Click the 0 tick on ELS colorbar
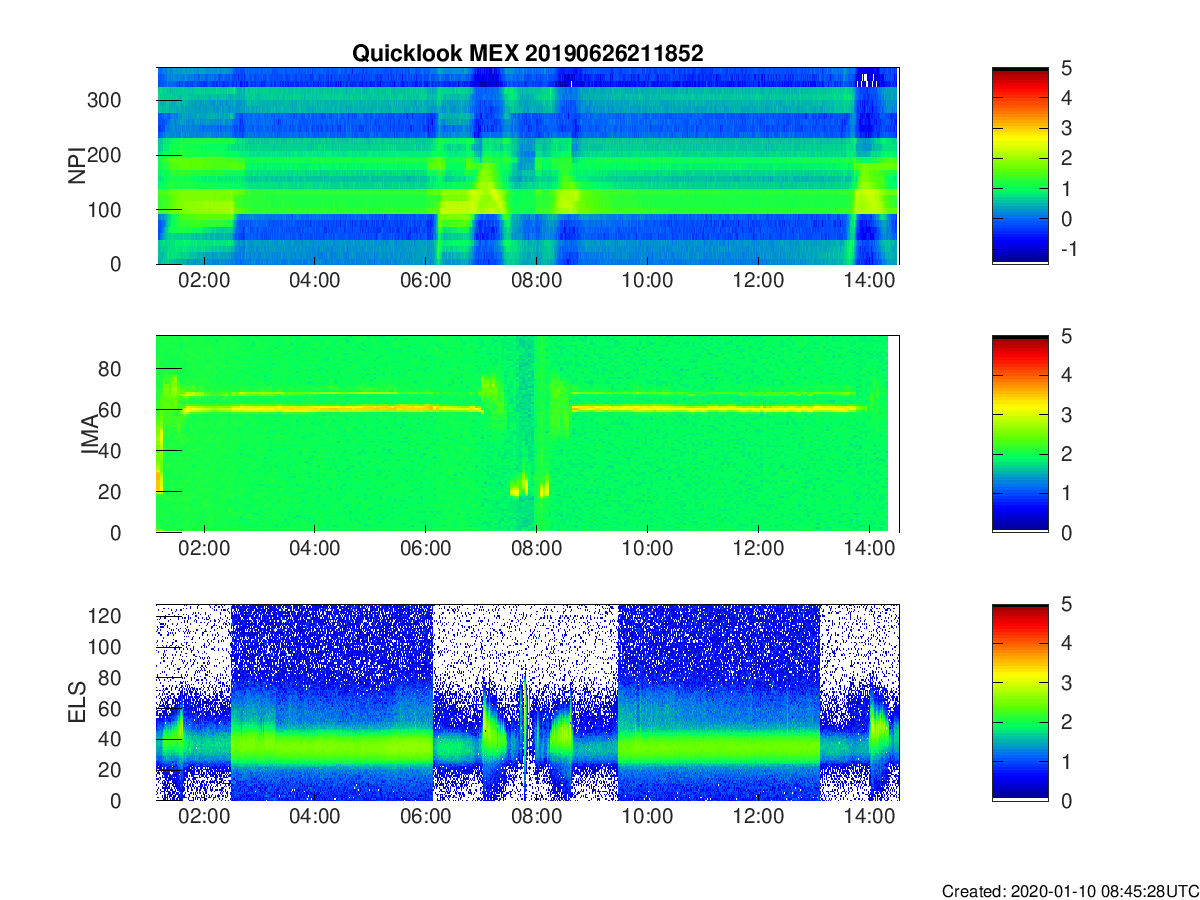 [1065, 800]
